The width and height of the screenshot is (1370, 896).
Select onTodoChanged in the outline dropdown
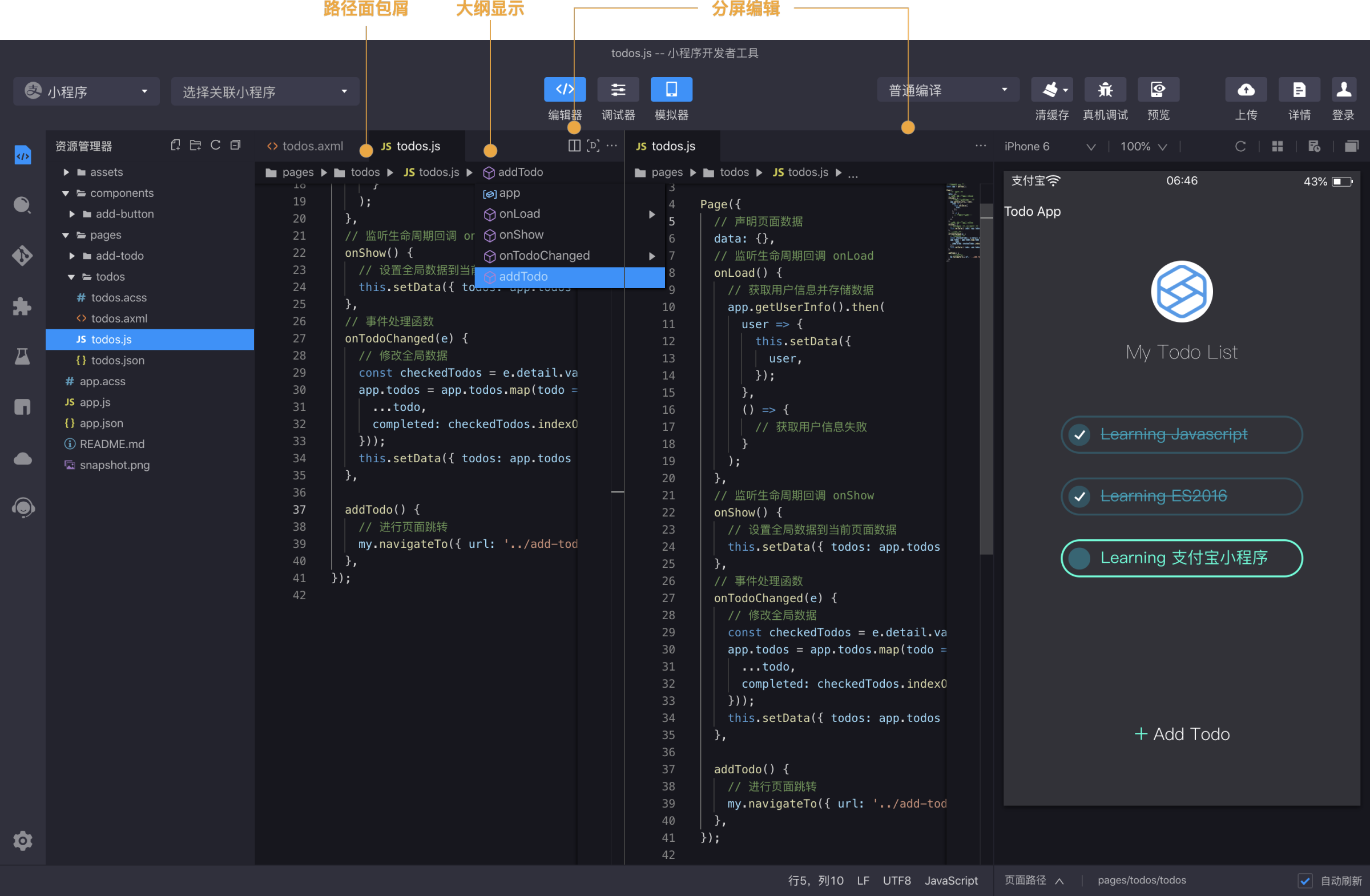click(569, 256)
